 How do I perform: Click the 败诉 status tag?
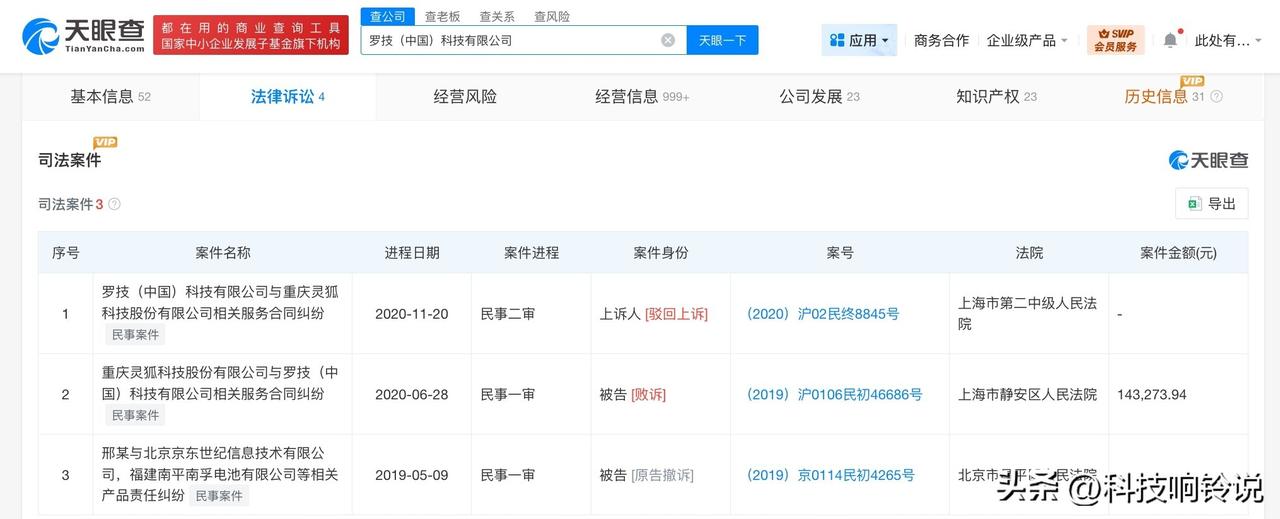click(648, 395)
